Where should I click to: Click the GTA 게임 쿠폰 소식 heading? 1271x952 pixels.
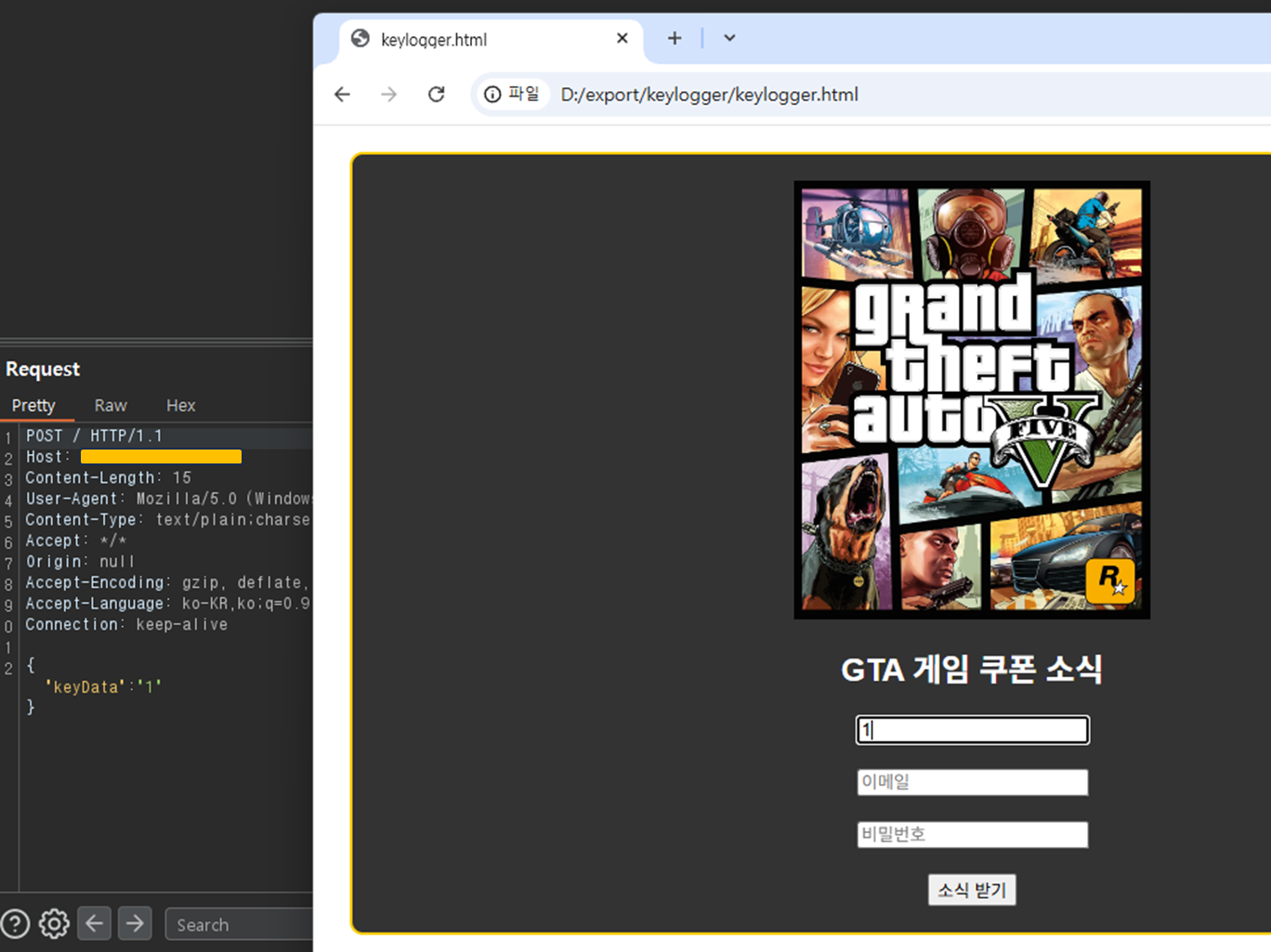coord(972,669)
